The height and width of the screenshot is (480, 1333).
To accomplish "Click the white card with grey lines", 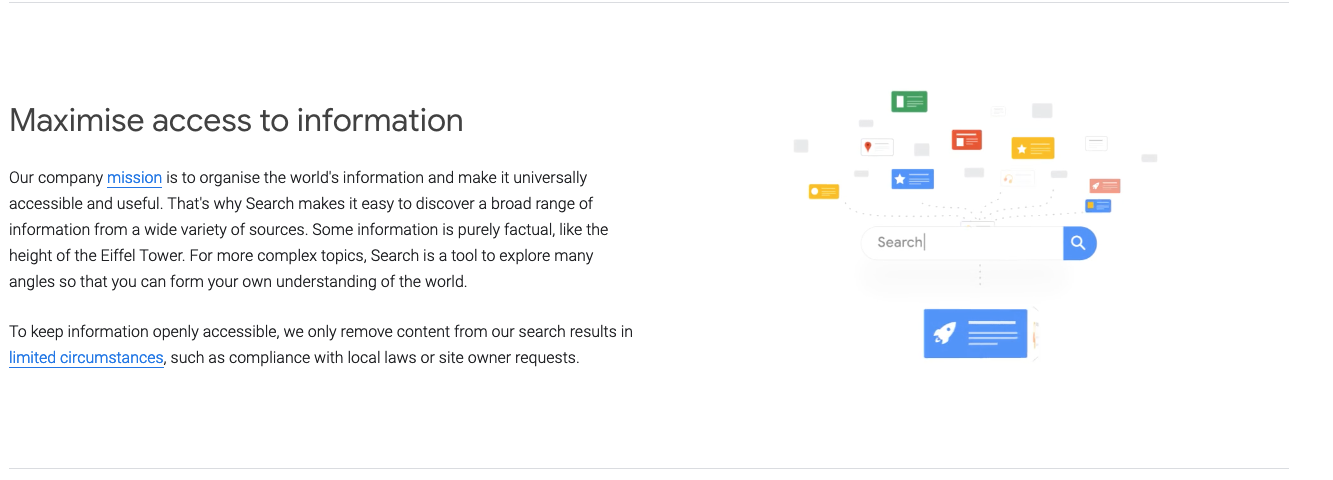I will tap(1097, 143).
